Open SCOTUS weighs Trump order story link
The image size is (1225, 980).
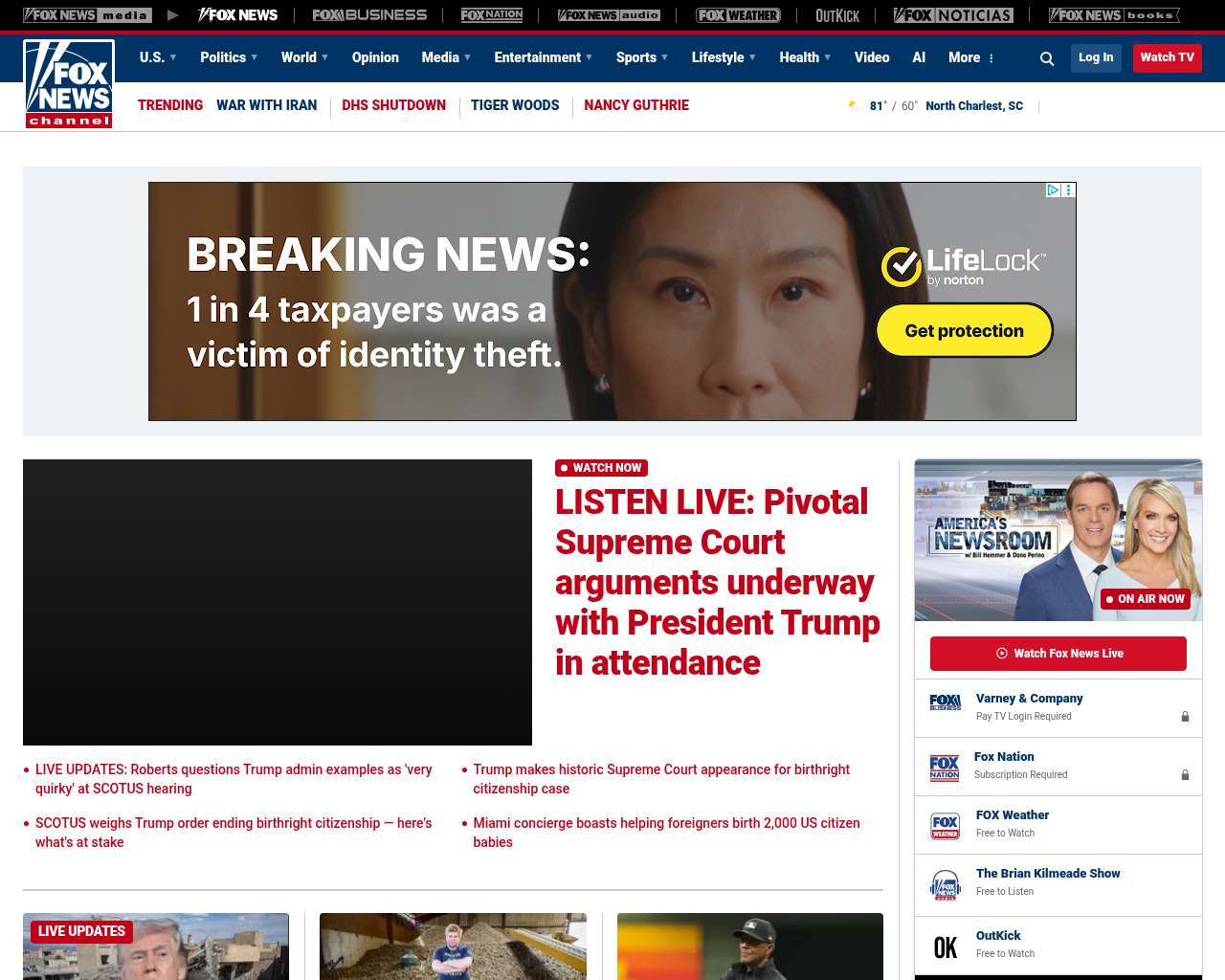(234, 833)
